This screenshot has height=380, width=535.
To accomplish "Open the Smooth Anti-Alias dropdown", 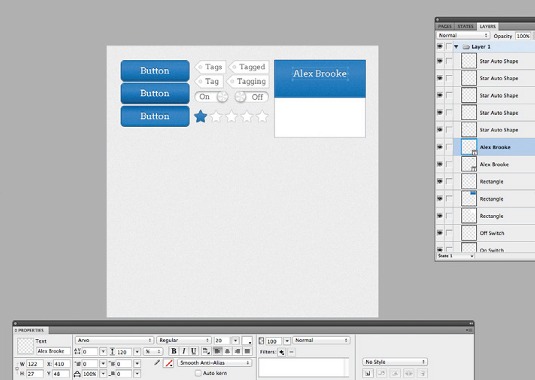I will point(215,363).
